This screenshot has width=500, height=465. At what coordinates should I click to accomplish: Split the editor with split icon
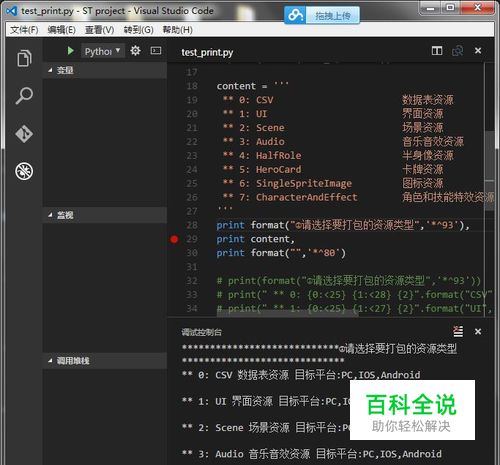pos(437,51)
